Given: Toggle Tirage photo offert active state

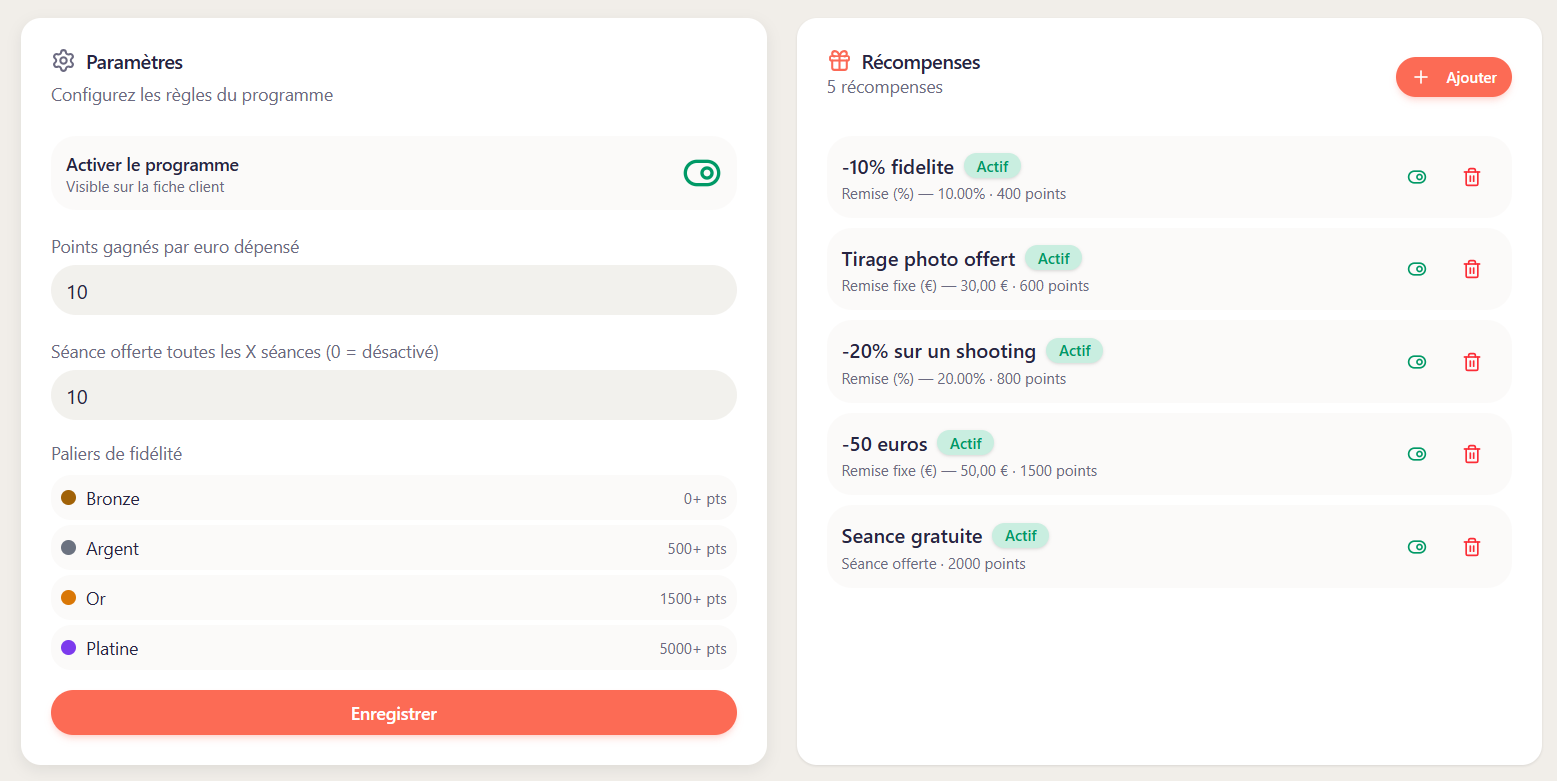Looking at the screenshot, I should click(1416, 269).
